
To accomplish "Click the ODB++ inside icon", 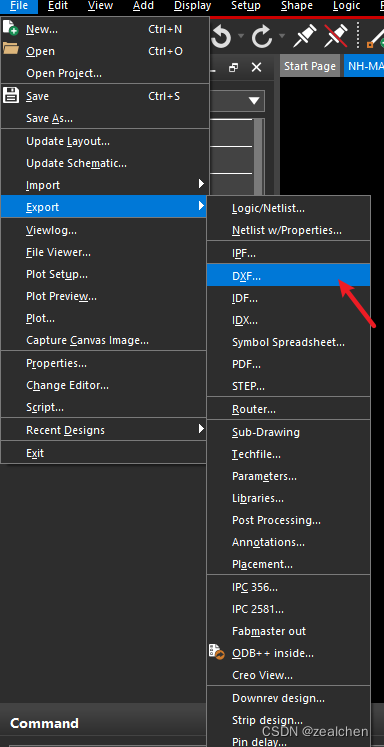I will click(217, 651).
